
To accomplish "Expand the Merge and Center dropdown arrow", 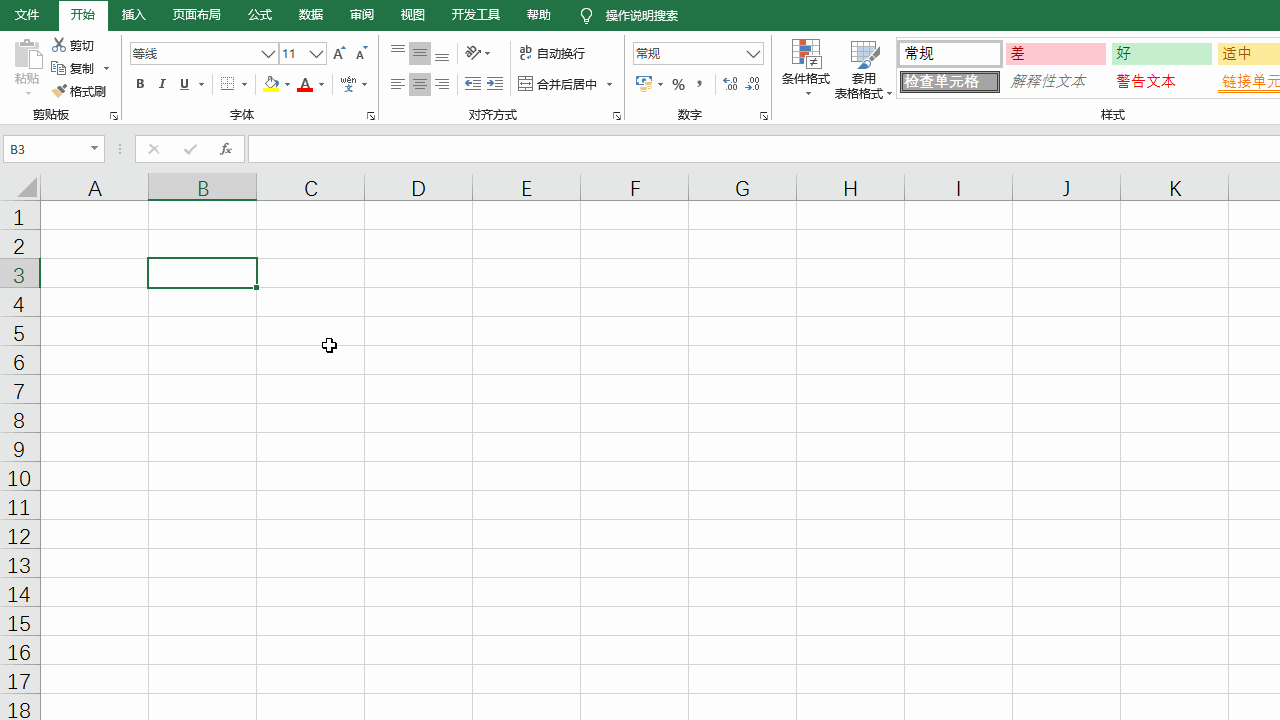I will pos(610,85).
